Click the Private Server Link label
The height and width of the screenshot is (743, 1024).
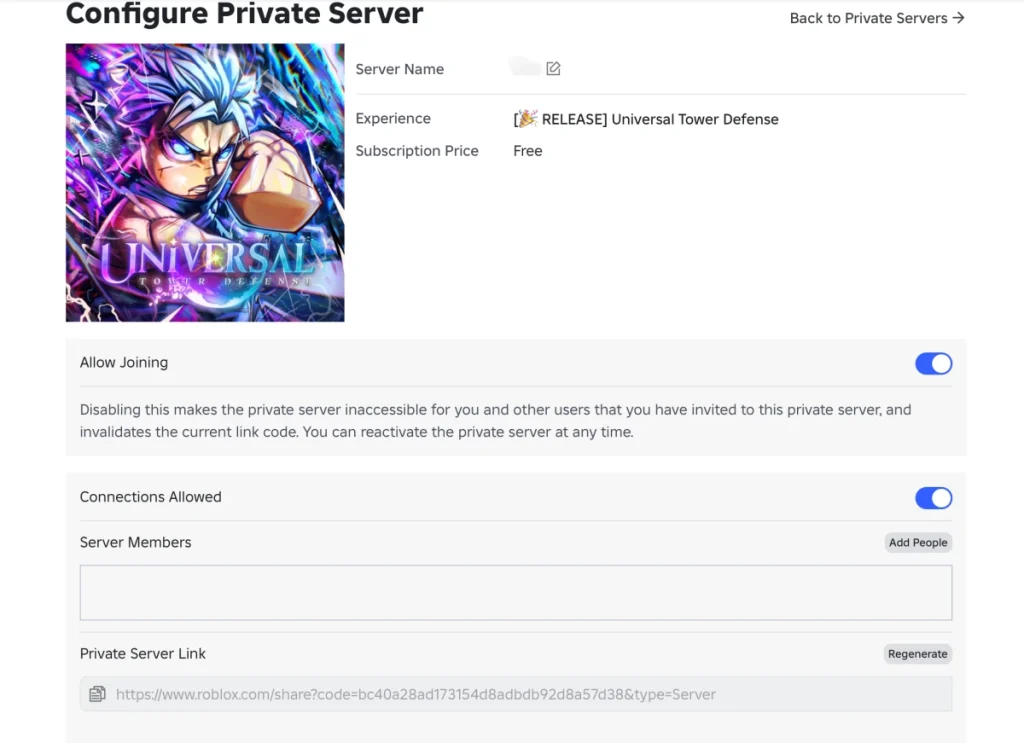[142, 654]
